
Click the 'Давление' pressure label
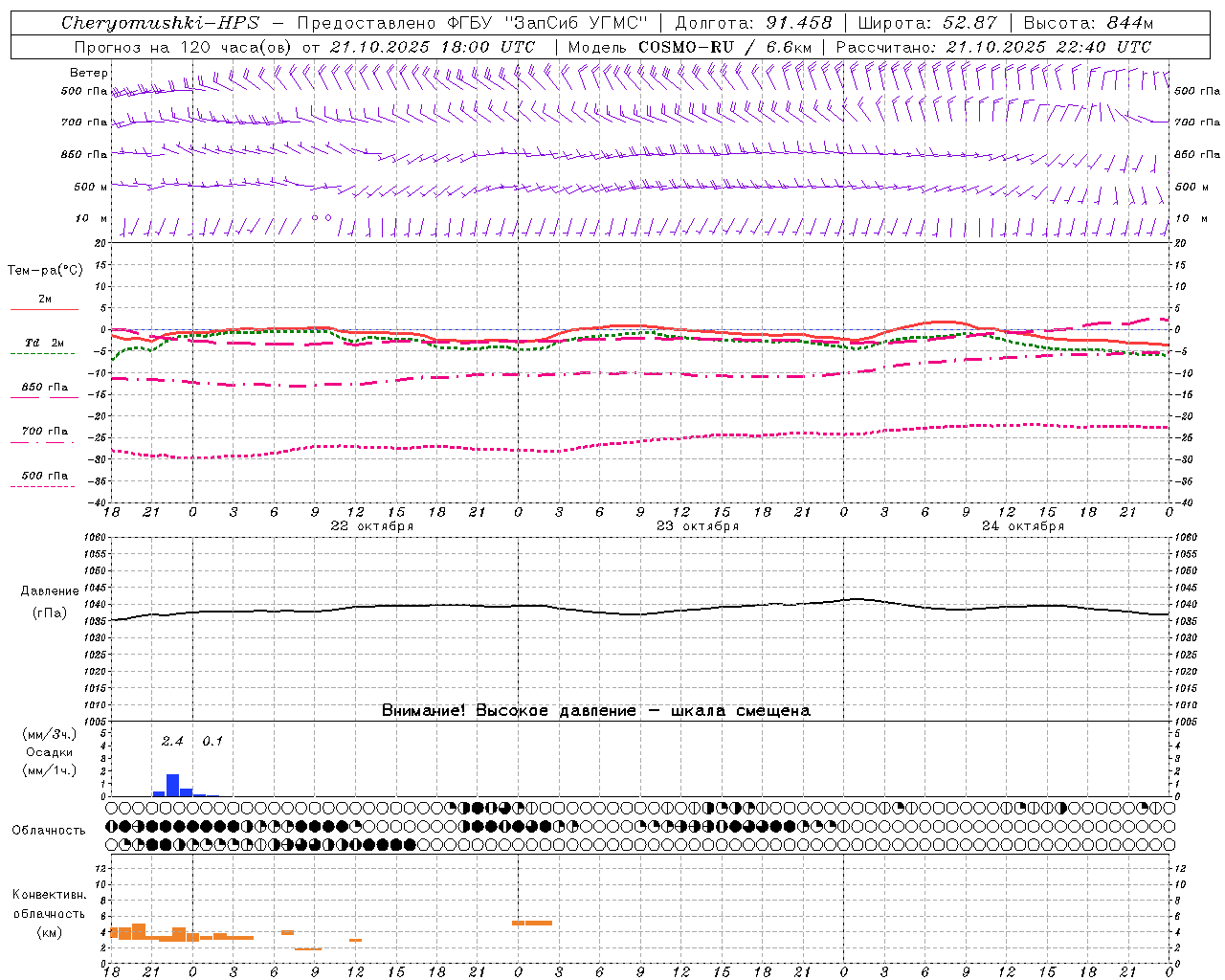[50, 591]
